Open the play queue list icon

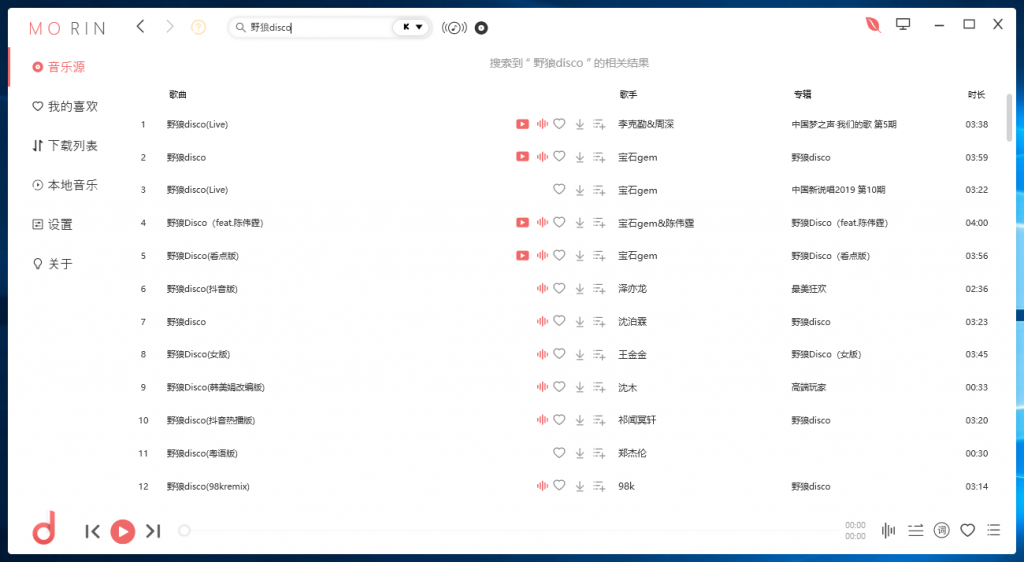pos(993,530)
